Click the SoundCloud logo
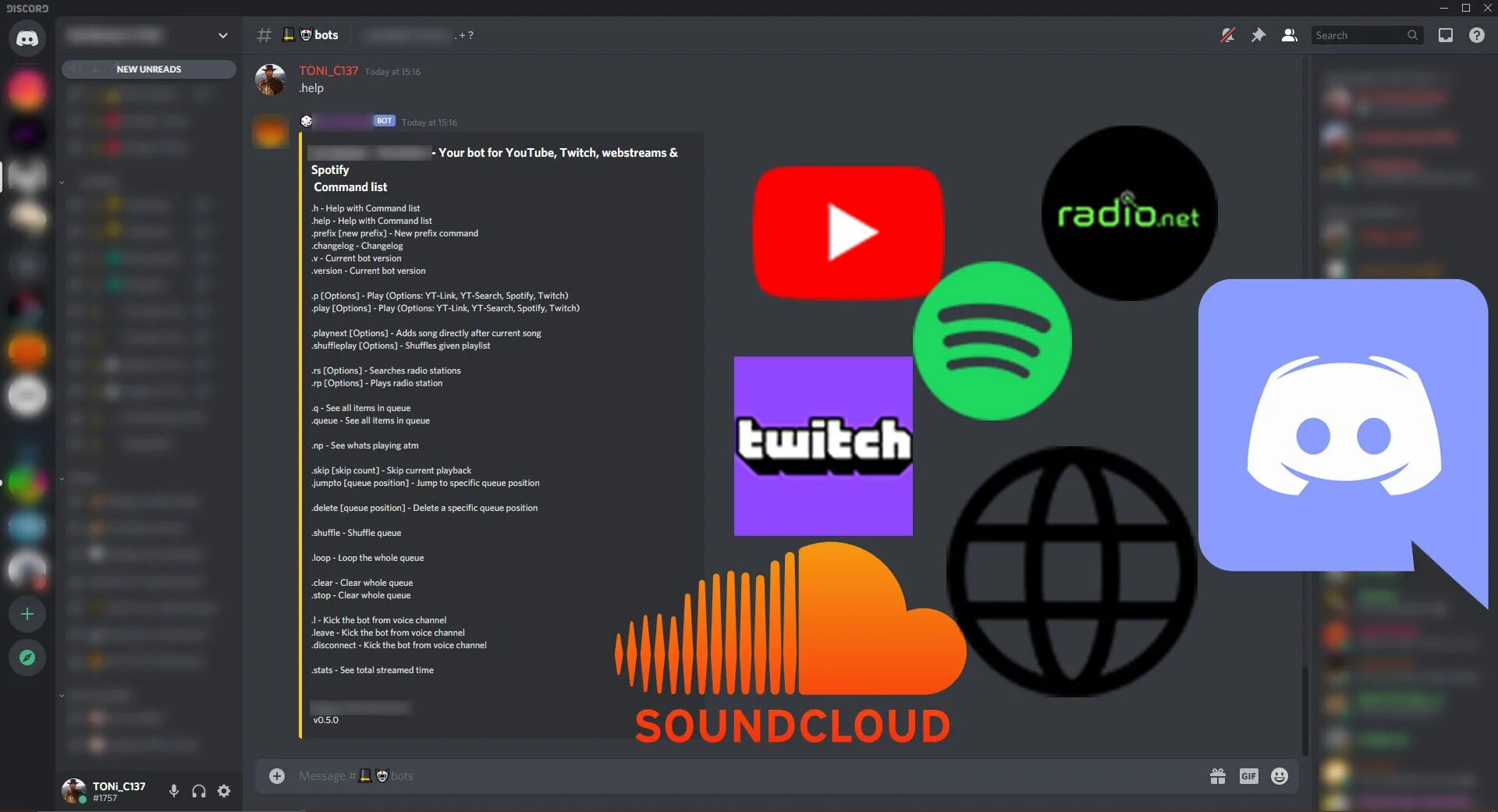The image size is (1498, 812). 791,644
